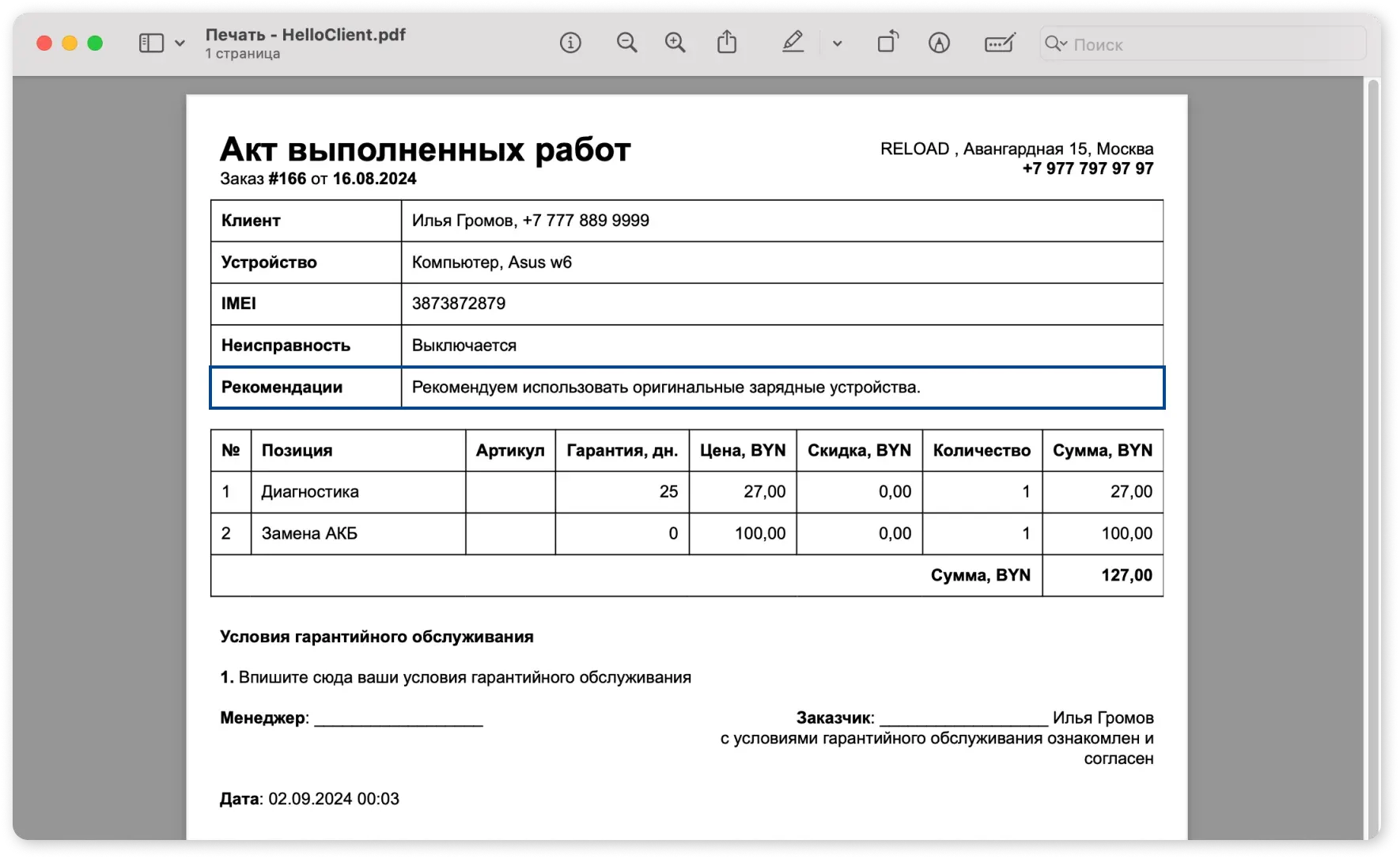Zoom in on the PDF page
The width and height of the screenshot is (1400, 859).
tap(675, 43)
